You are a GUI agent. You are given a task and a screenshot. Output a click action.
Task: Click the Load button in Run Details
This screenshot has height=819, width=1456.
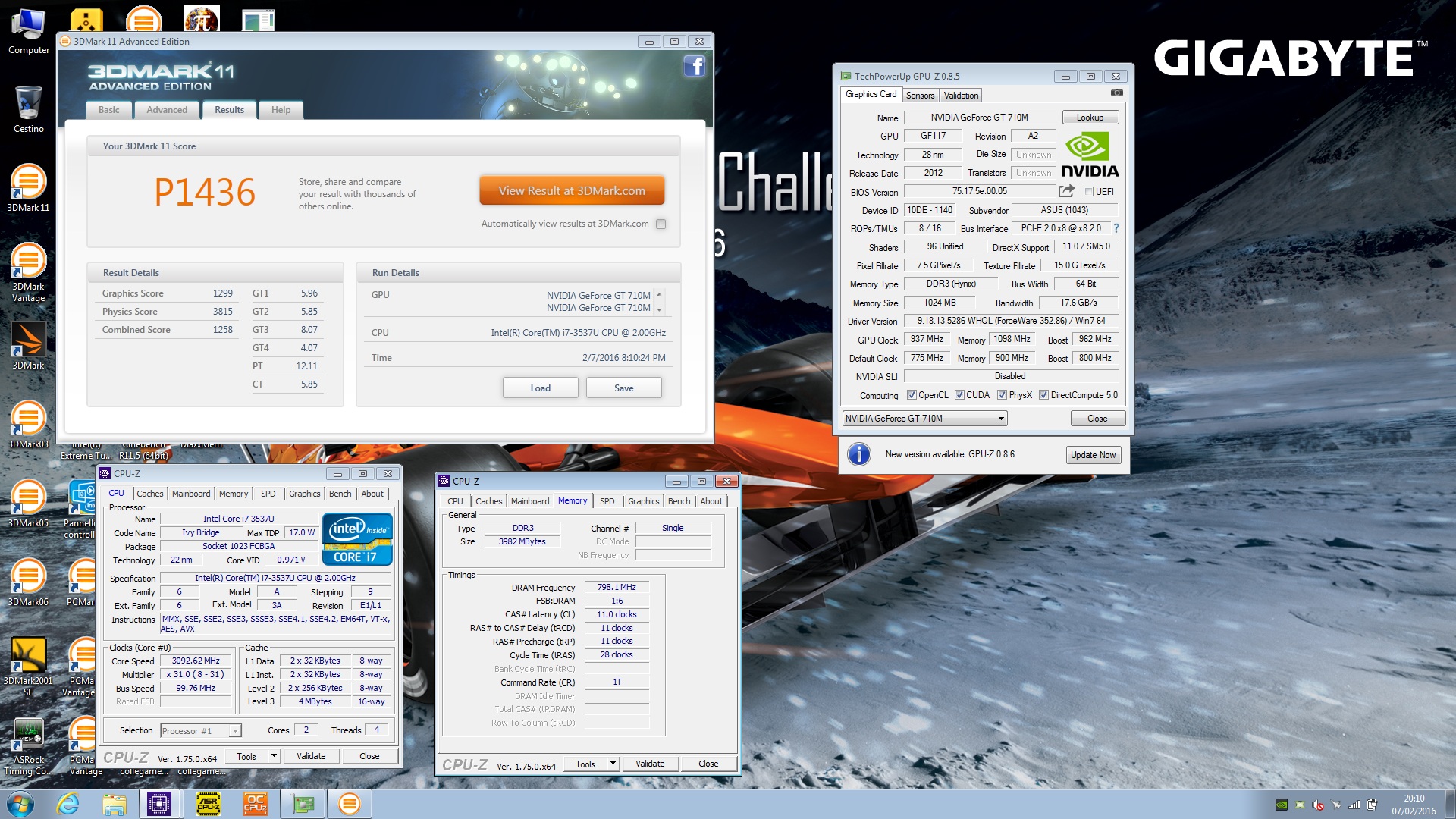[x=541, y=388]
